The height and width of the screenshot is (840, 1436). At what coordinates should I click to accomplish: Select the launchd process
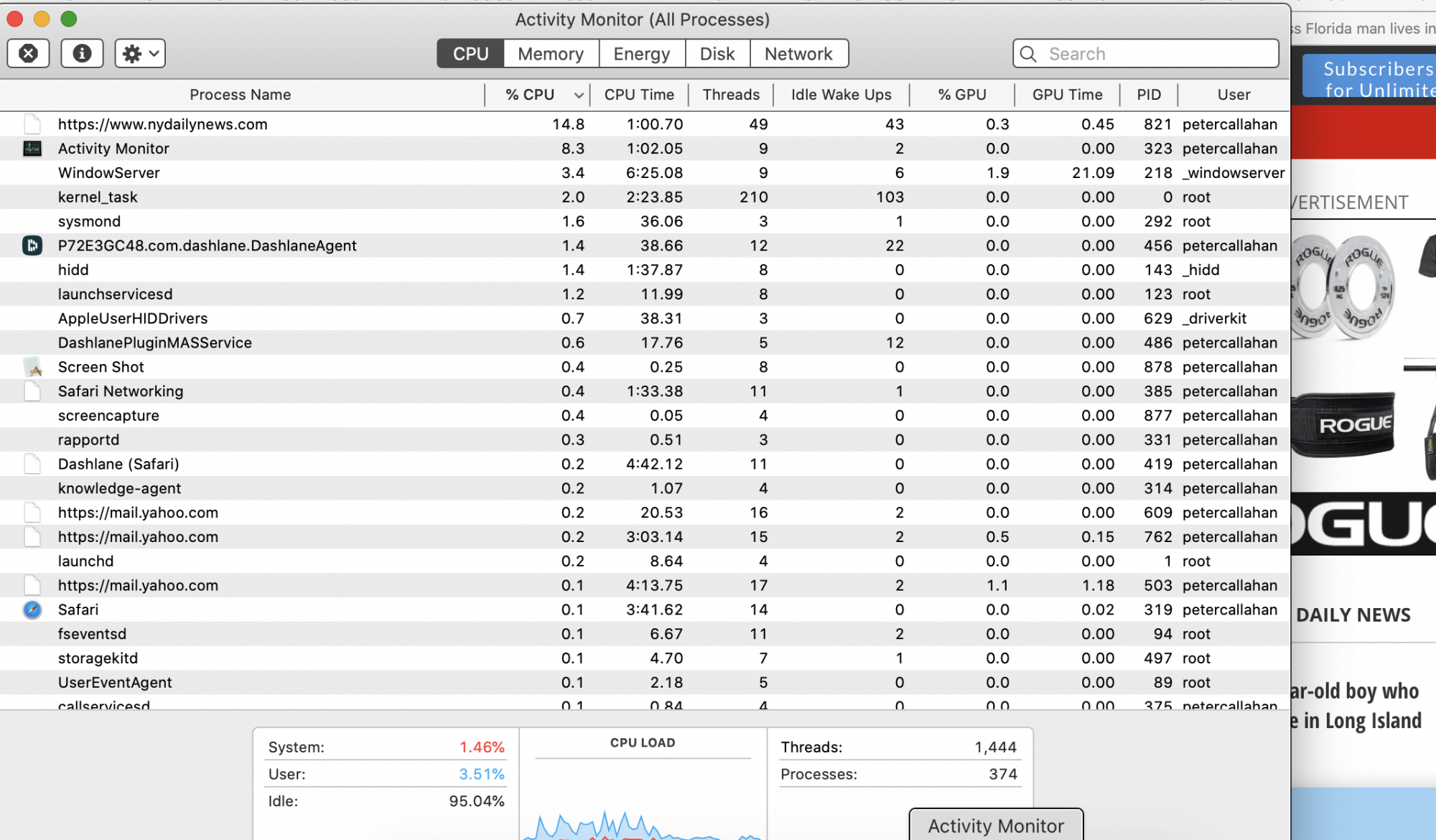[645, 561]
